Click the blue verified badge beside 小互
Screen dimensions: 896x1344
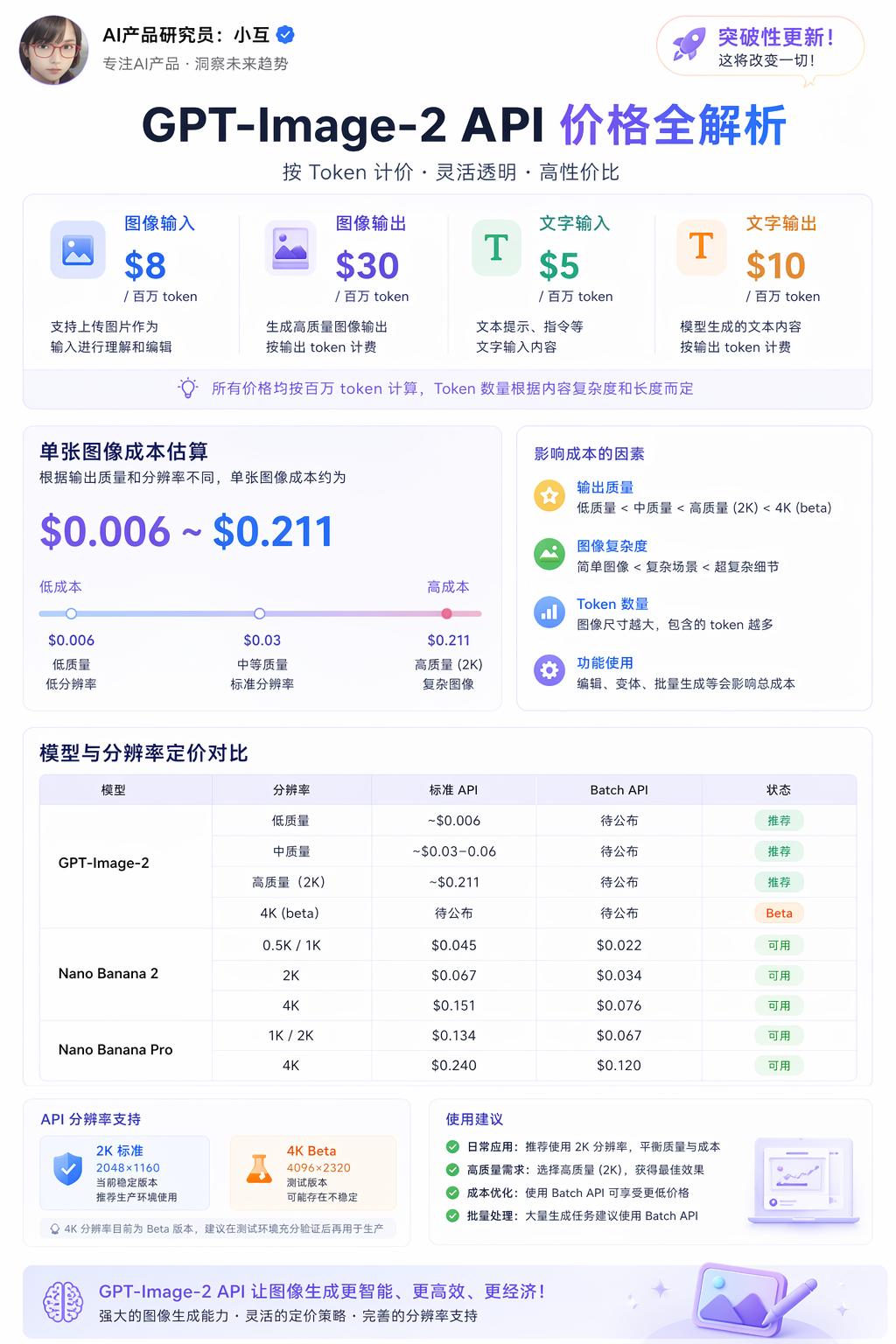tap(285, 35)
